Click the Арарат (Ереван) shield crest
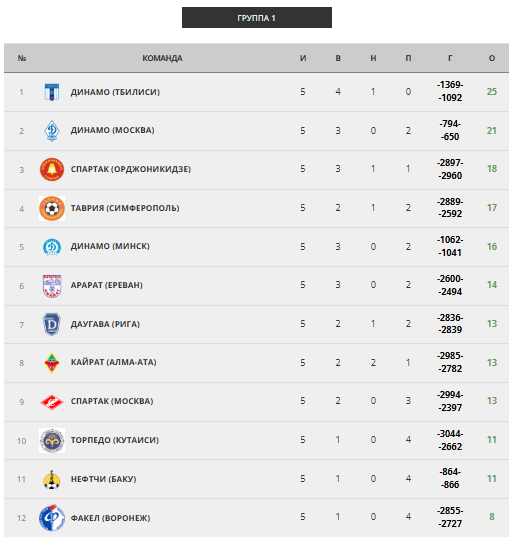518x542 pixels. pos(52,286)
